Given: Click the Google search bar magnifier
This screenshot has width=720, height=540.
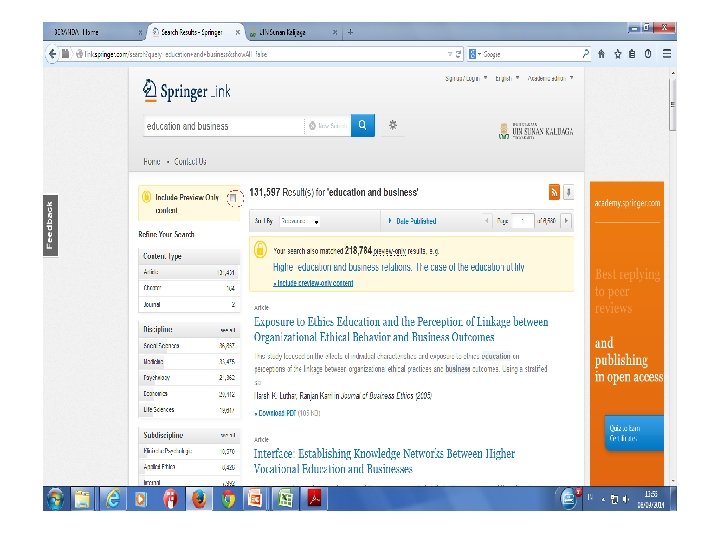Looking at the screenshot, I should pos(585,54).
